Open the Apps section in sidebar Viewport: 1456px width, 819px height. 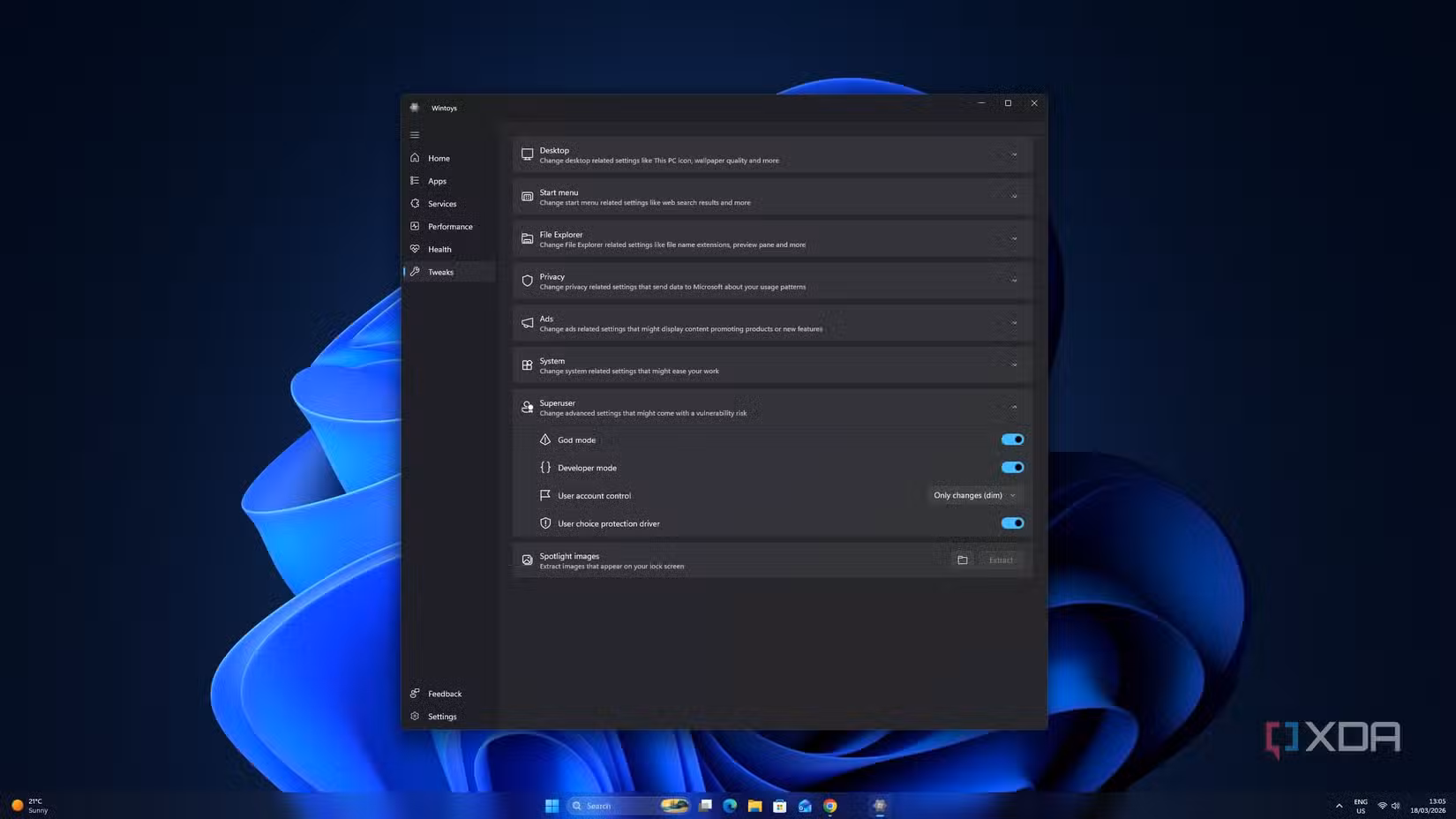(448, 181)
